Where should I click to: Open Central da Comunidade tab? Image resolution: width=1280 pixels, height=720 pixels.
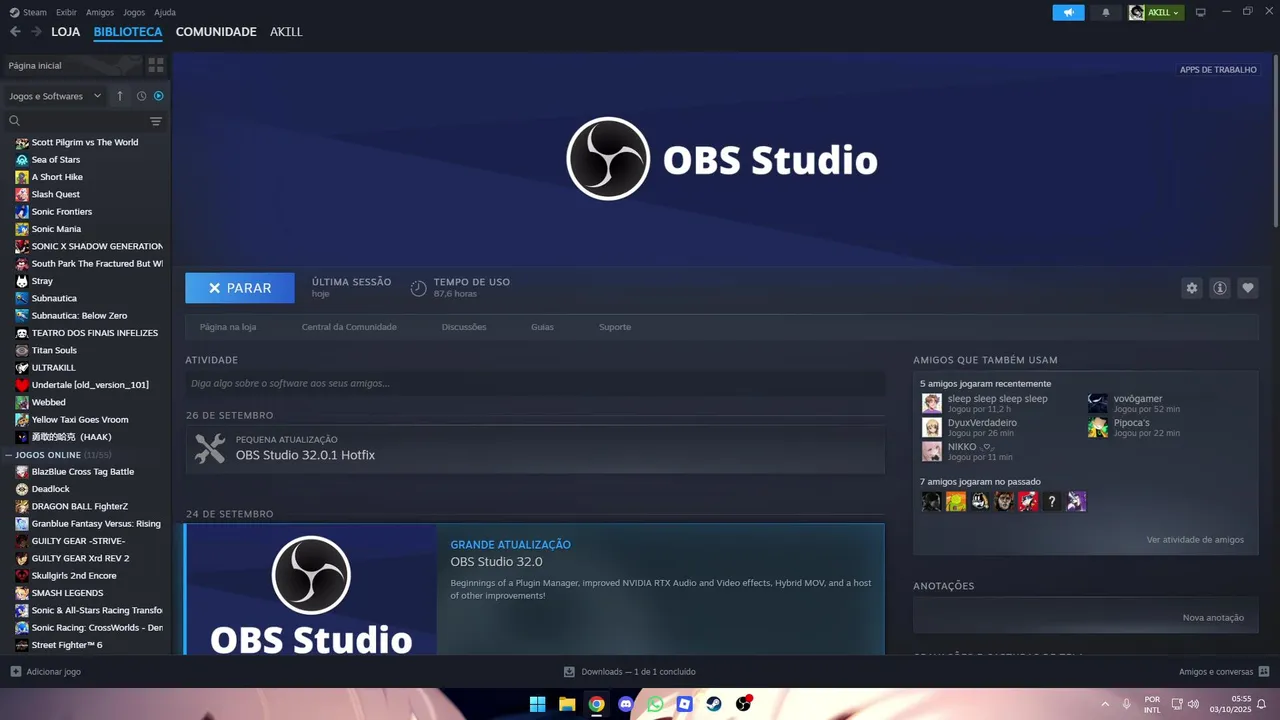(349, 327)
